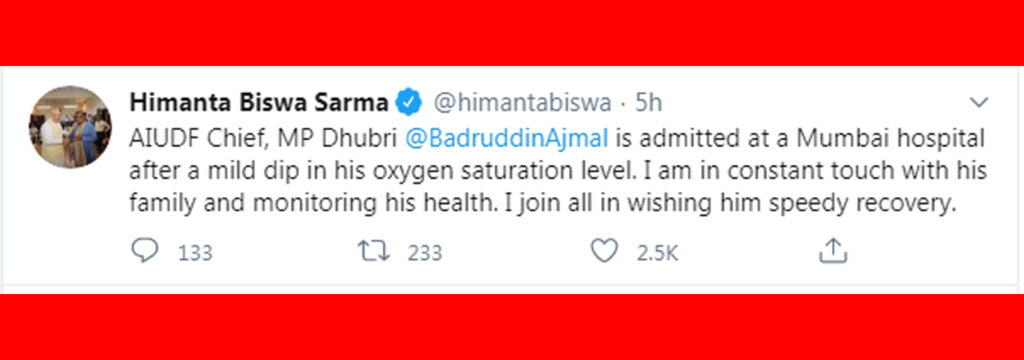1024x360 pixels.
Task: Click the @himantabiswa handle
Action: pos(522,103)
